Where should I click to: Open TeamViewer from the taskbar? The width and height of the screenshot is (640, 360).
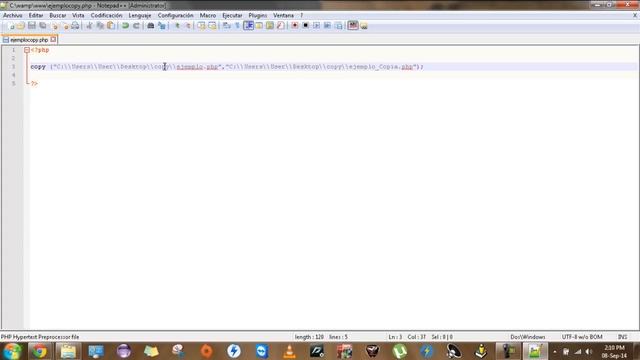pyautogui.click(x=262, y=351)
